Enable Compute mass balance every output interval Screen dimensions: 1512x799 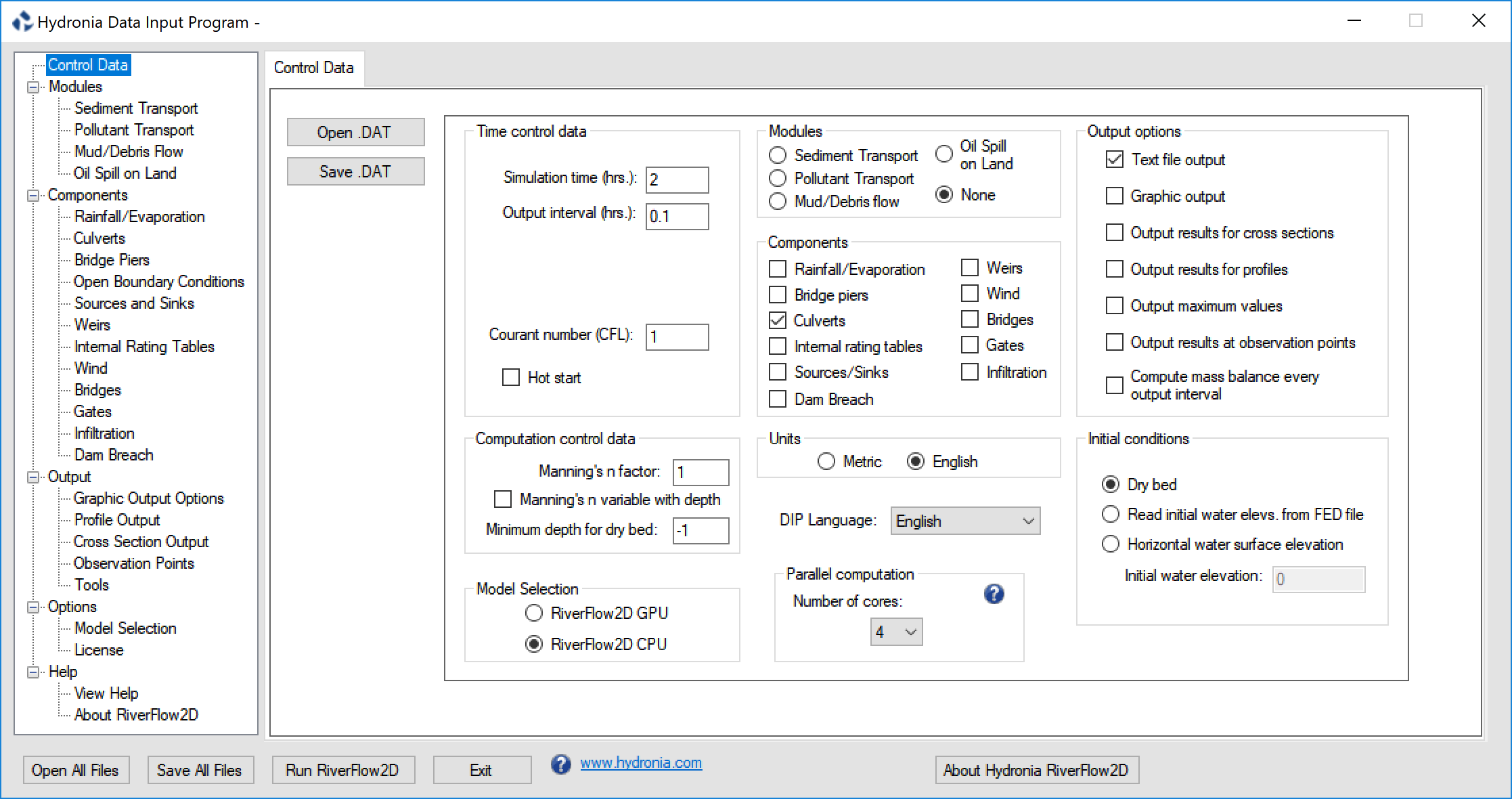click(x=1114, y=385)
